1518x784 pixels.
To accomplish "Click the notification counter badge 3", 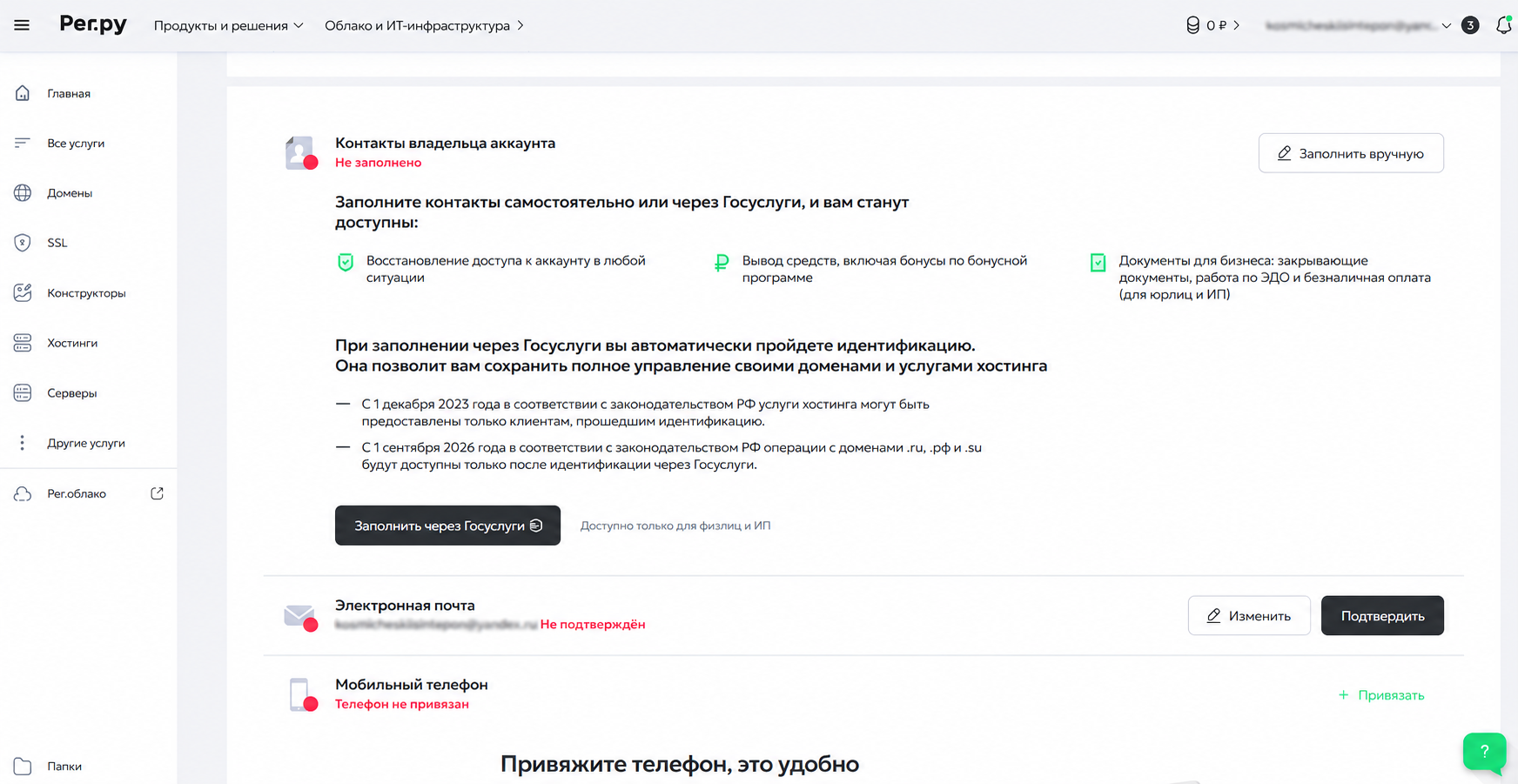I will (x=1470, y=25).
